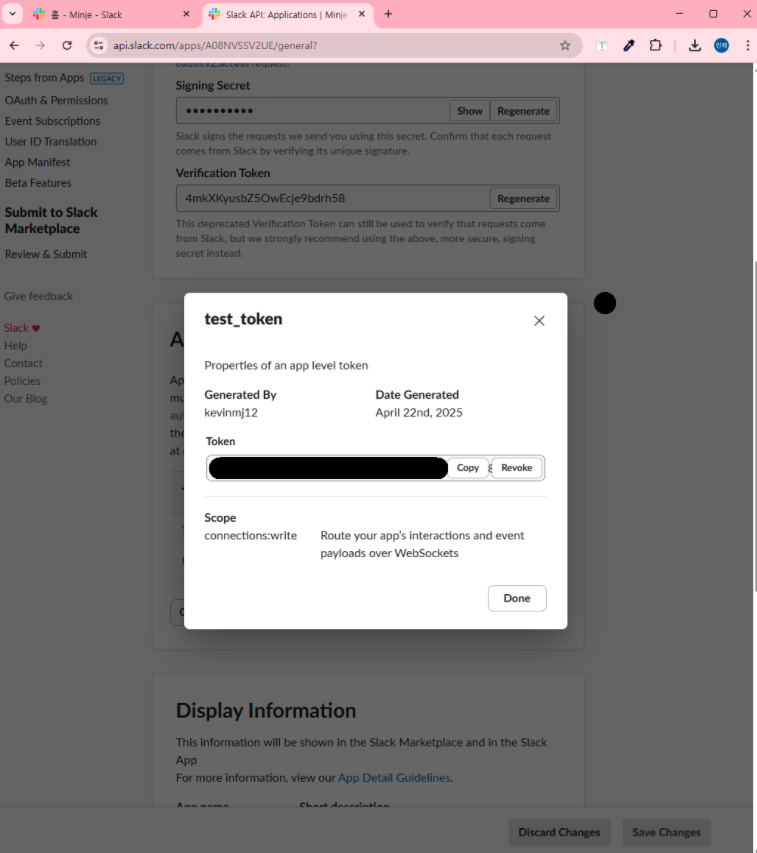Image resolution: width=757 pixels, height=853 pixels.
Task: Open Review & Submit page
Action: point(46,254)
